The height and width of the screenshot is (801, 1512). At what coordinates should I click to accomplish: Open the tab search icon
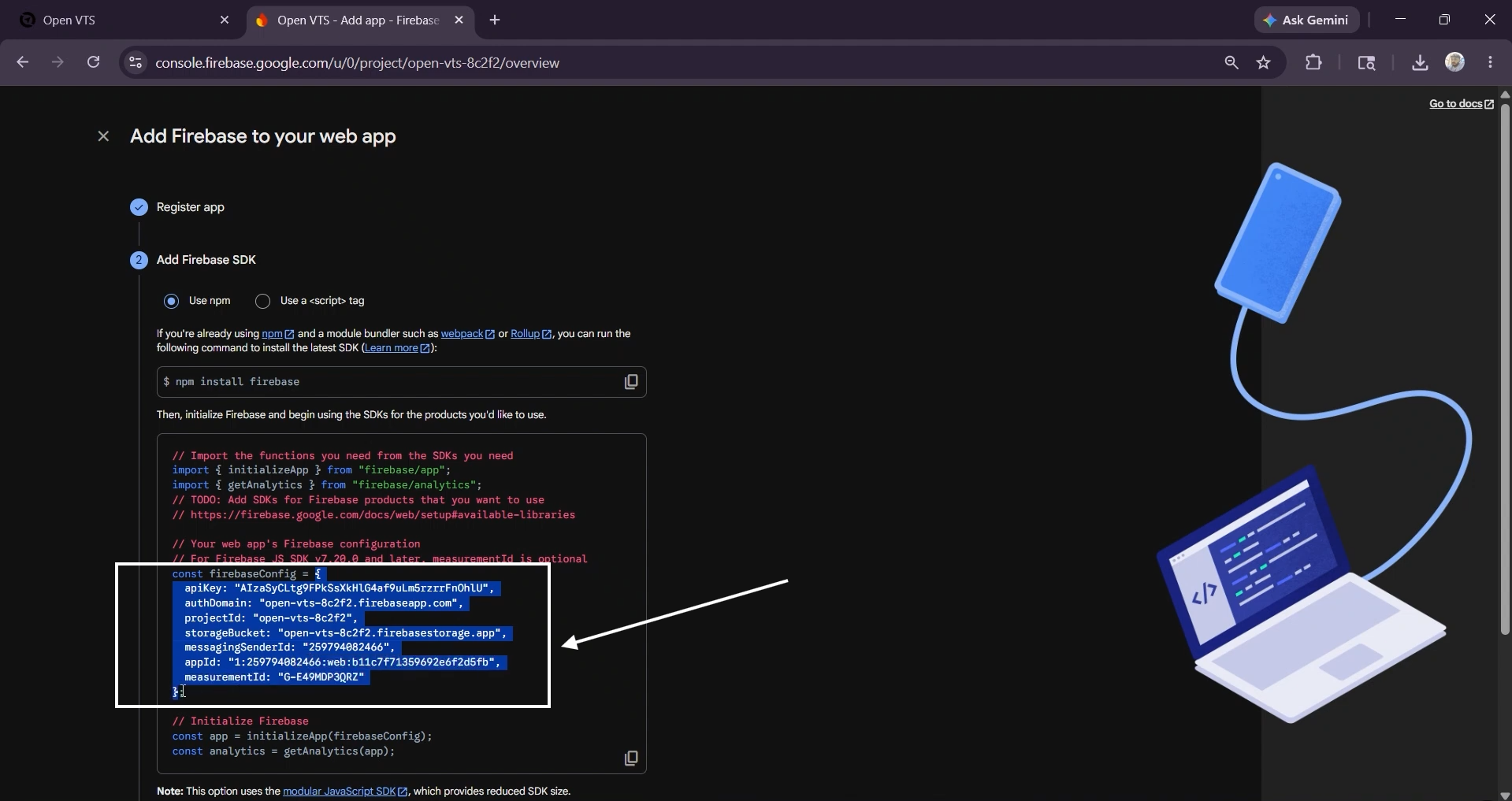tap(1366, 62)
